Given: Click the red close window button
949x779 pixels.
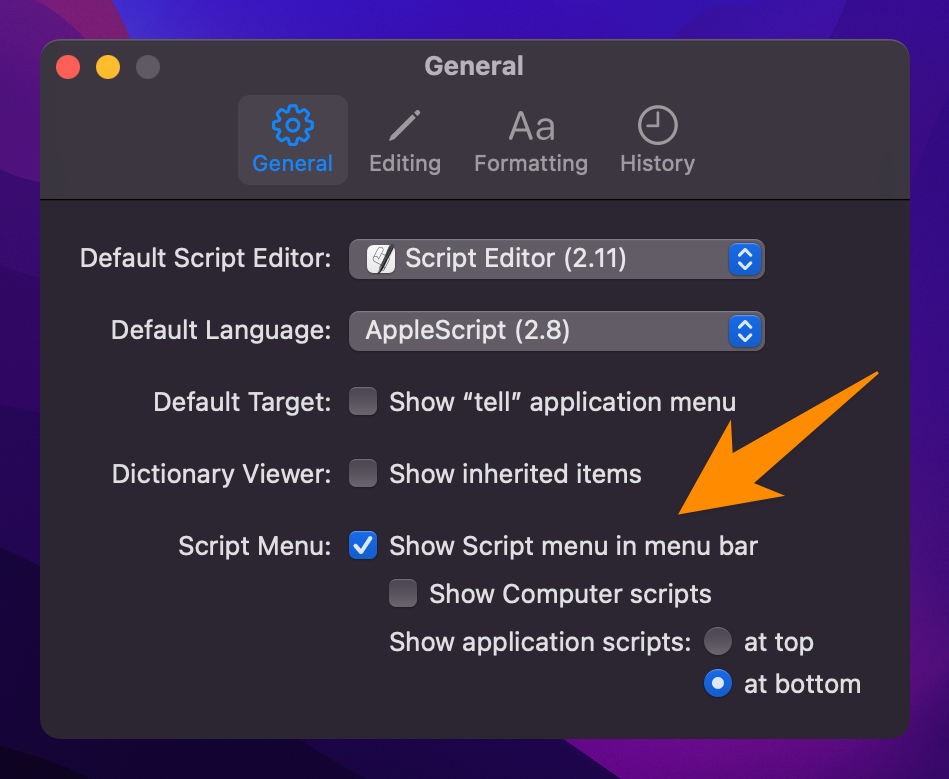Looking at the screenshot, I should point(68,67).
